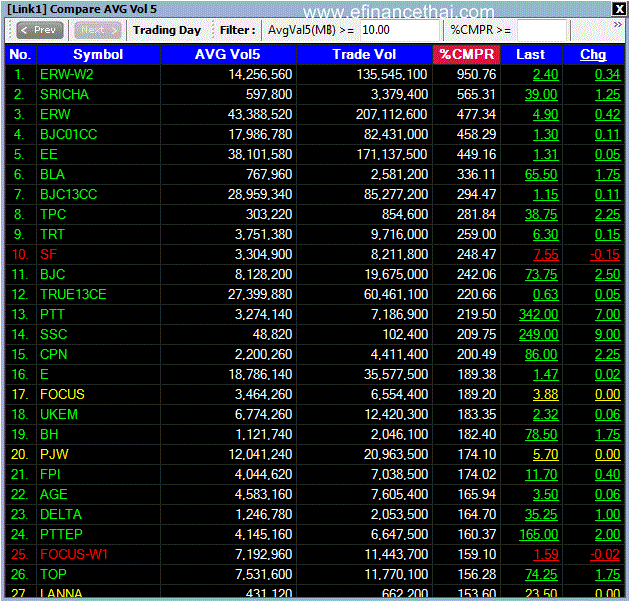Click change value 7.00 of PTT
The height and width of the screenshot is (602, 630).
[x=608, y=315]
